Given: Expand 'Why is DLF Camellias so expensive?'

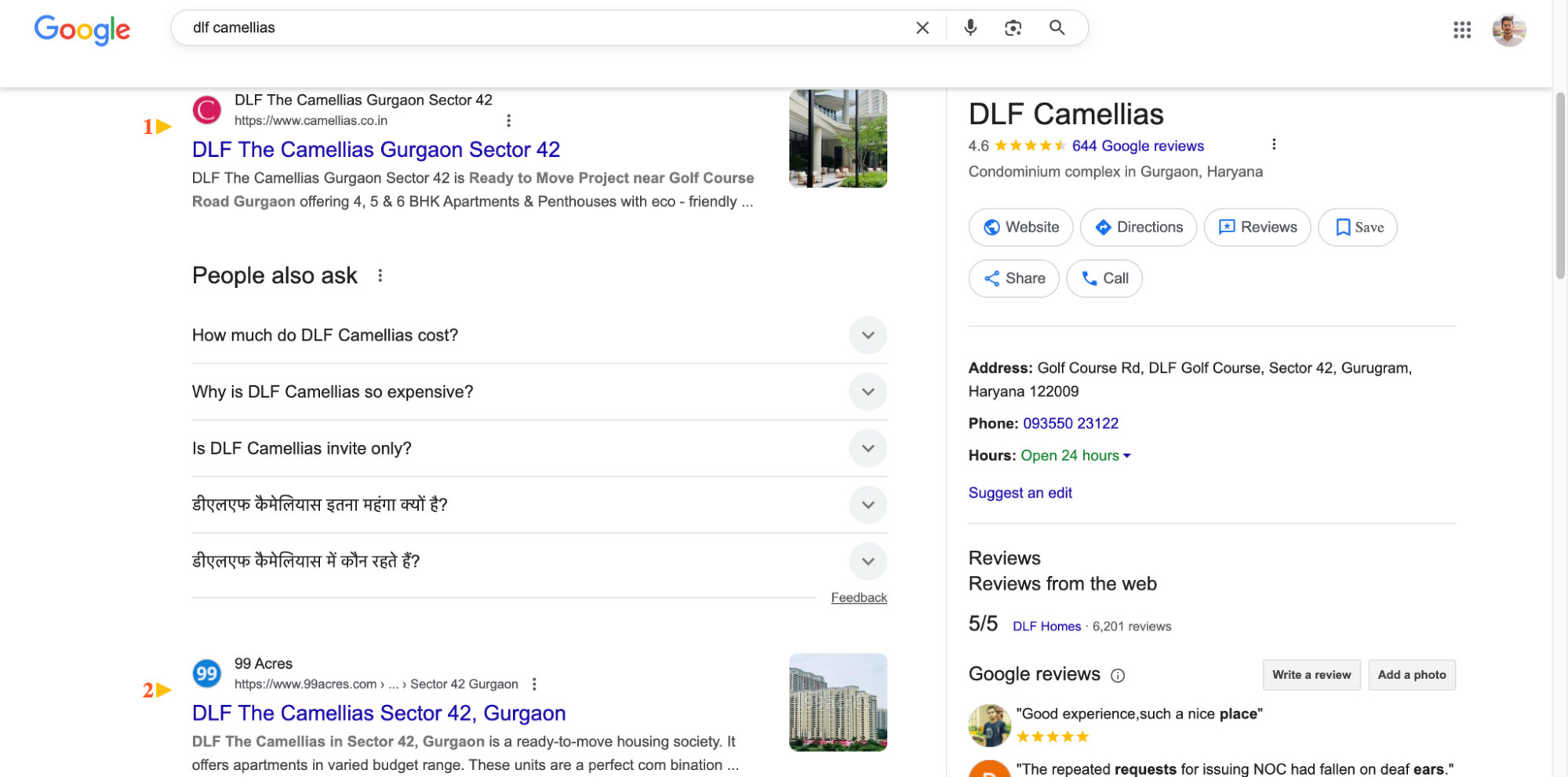Looking at the screenshot, I should (x=539, y=392).
